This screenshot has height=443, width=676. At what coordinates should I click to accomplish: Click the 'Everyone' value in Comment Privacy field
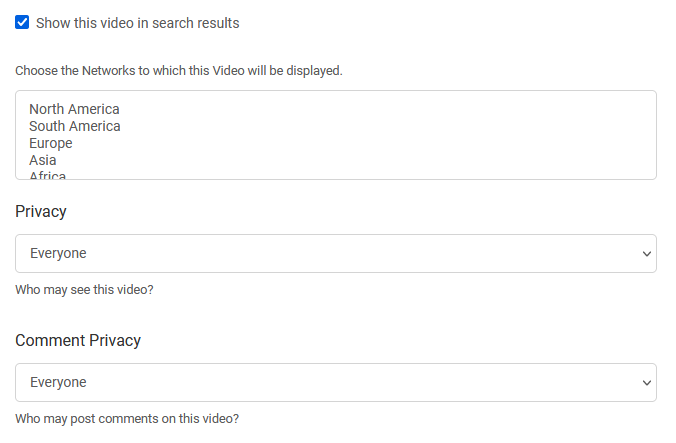coord(58,383)
